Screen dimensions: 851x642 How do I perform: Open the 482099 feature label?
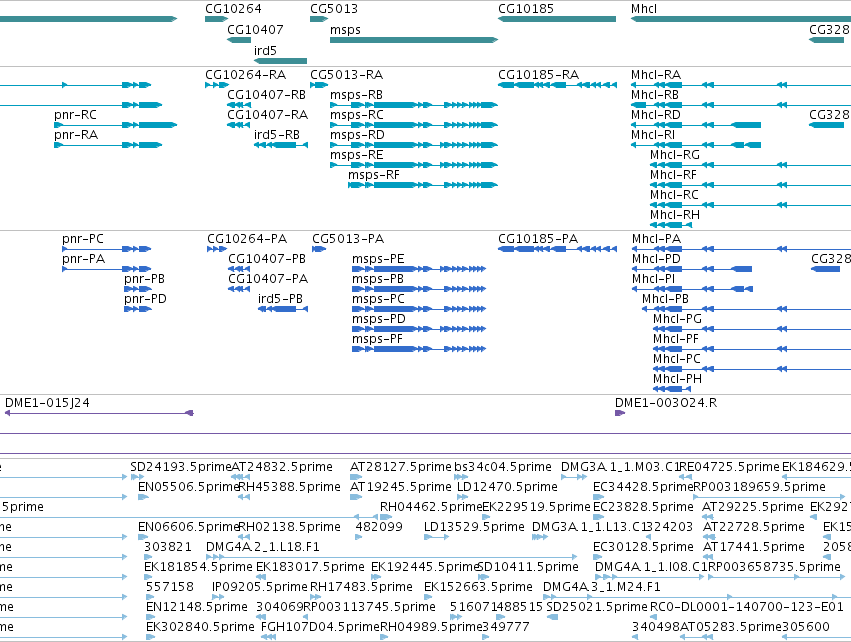click(x=379, y=527)
